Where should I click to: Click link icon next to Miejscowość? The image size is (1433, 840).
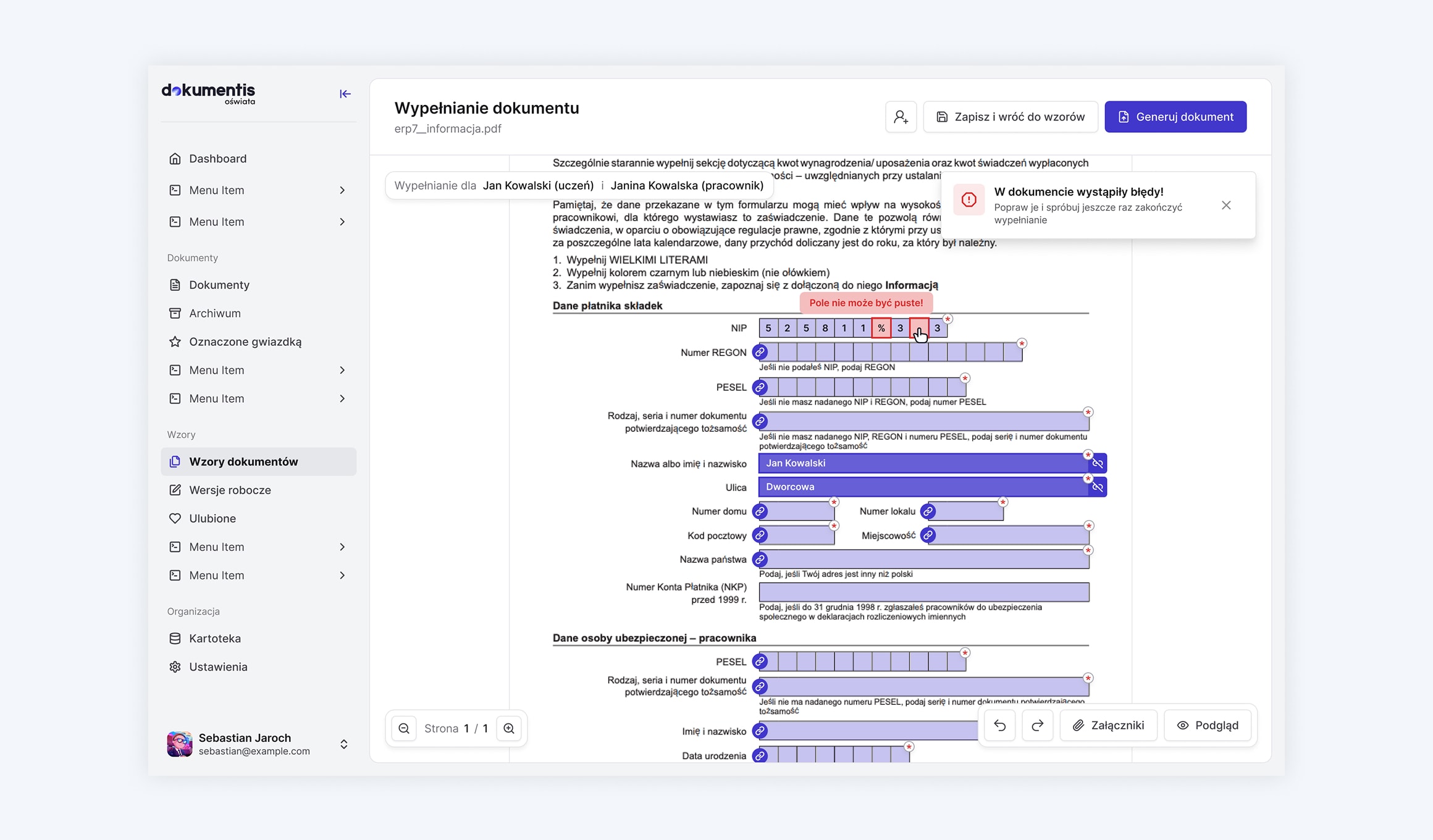[928, 535]
